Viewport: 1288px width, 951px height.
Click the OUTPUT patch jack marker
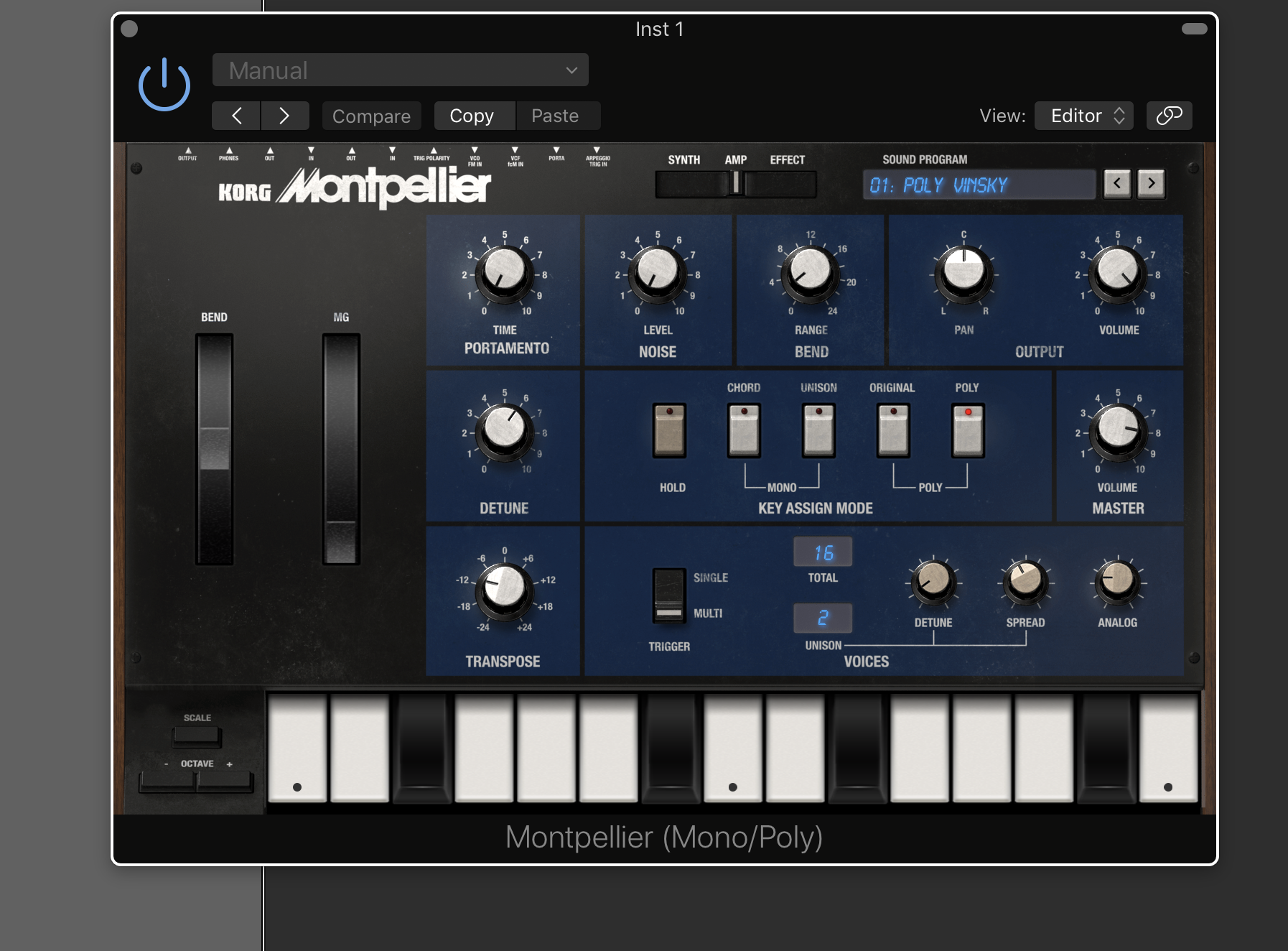[187, 154]
